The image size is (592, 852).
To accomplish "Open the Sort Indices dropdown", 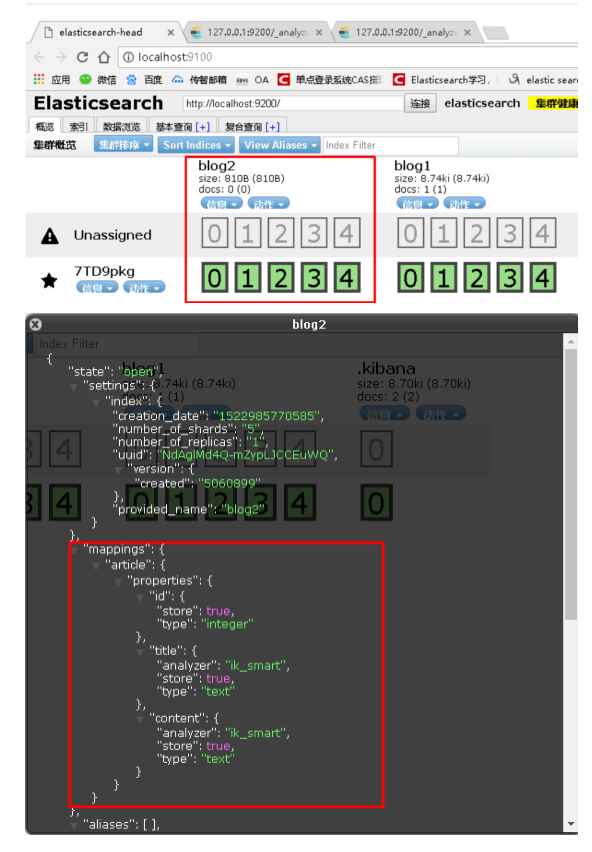I will tap(196, 145).
